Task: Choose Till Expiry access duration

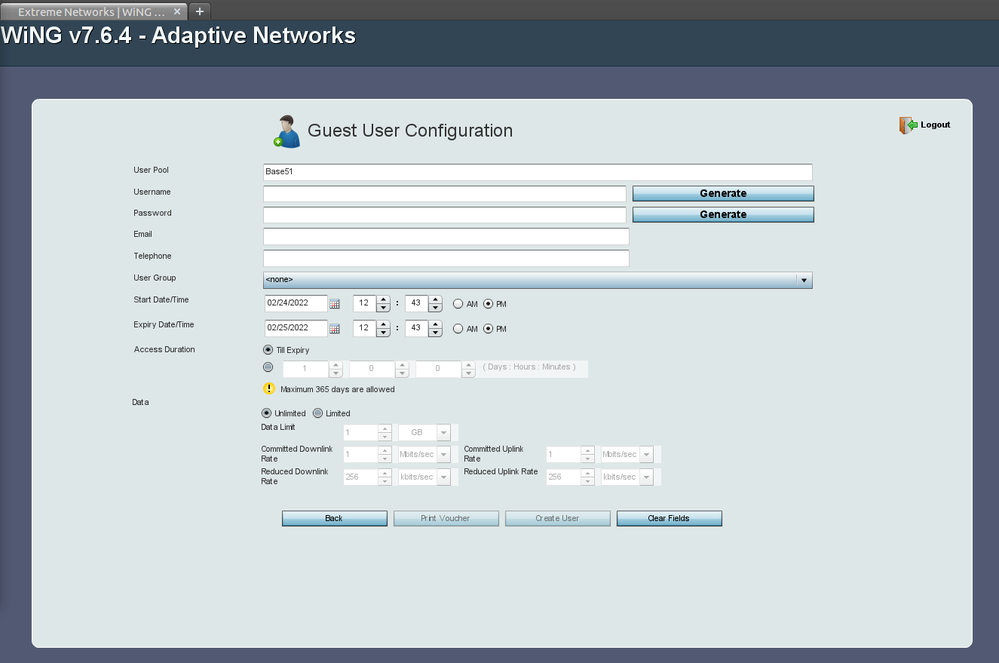Action: 268,350
